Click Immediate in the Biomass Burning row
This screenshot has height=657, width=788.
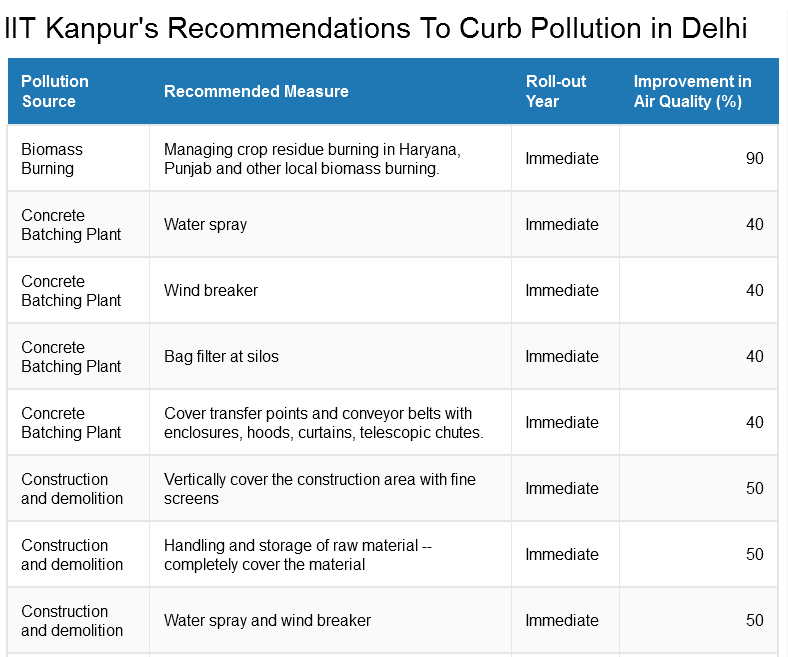562,158
